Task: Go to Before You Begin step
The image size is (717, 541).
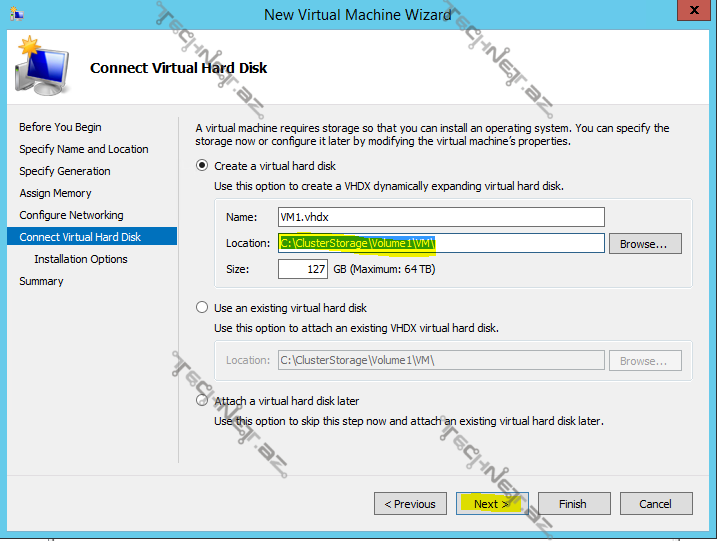Action: pos(60,127)
